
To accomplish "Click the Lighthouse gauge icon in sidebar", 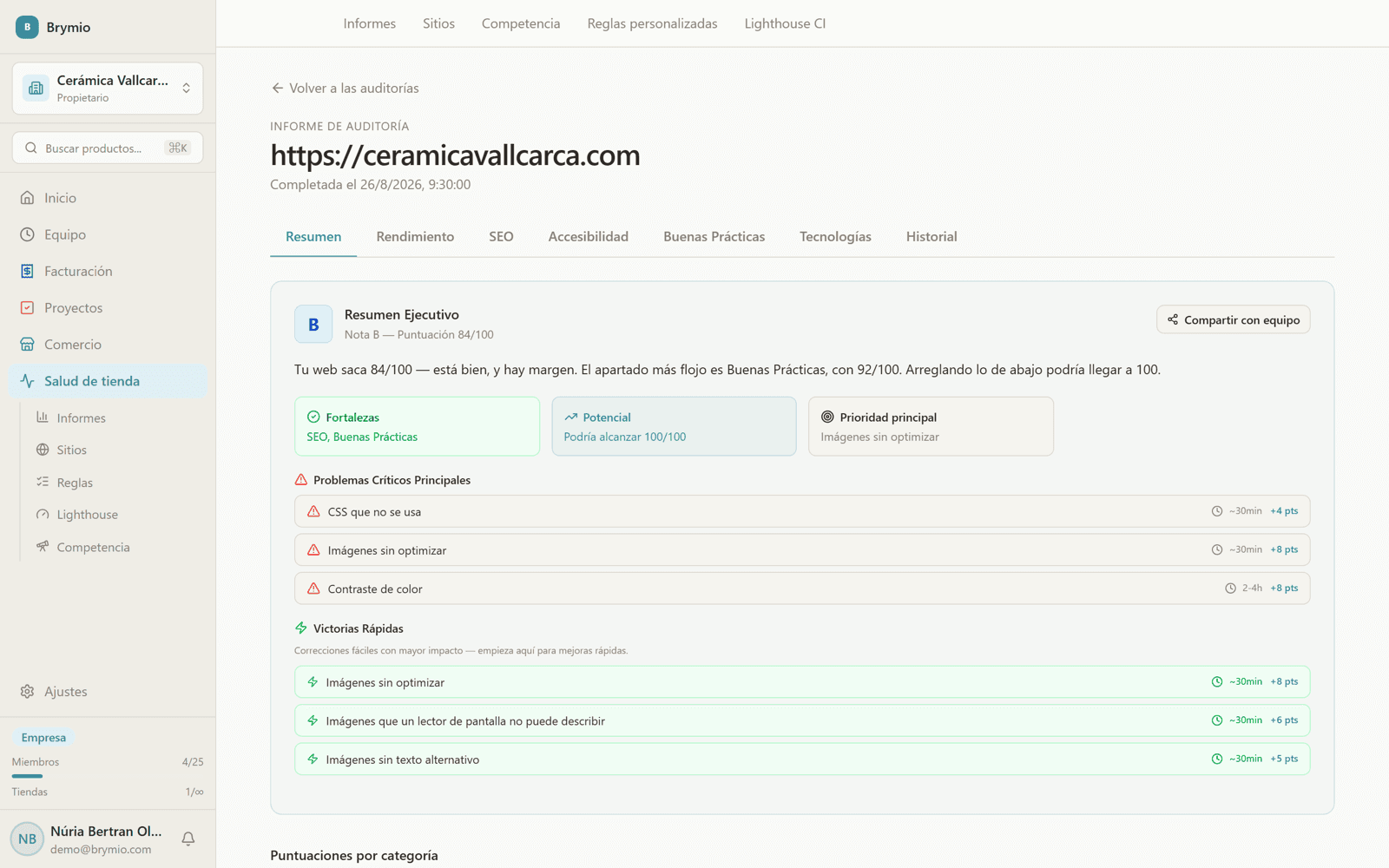I will pos(43,515).
